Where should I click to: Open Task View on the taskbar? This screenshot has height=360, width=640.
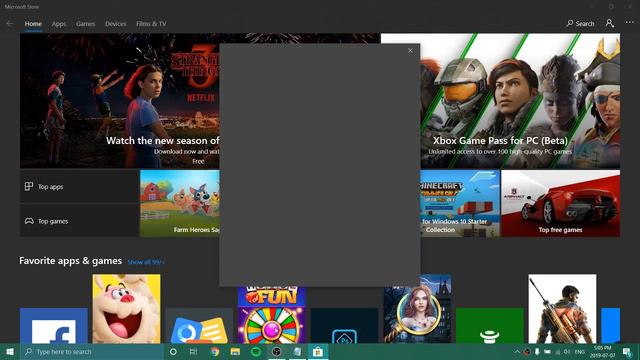[193, 352]
